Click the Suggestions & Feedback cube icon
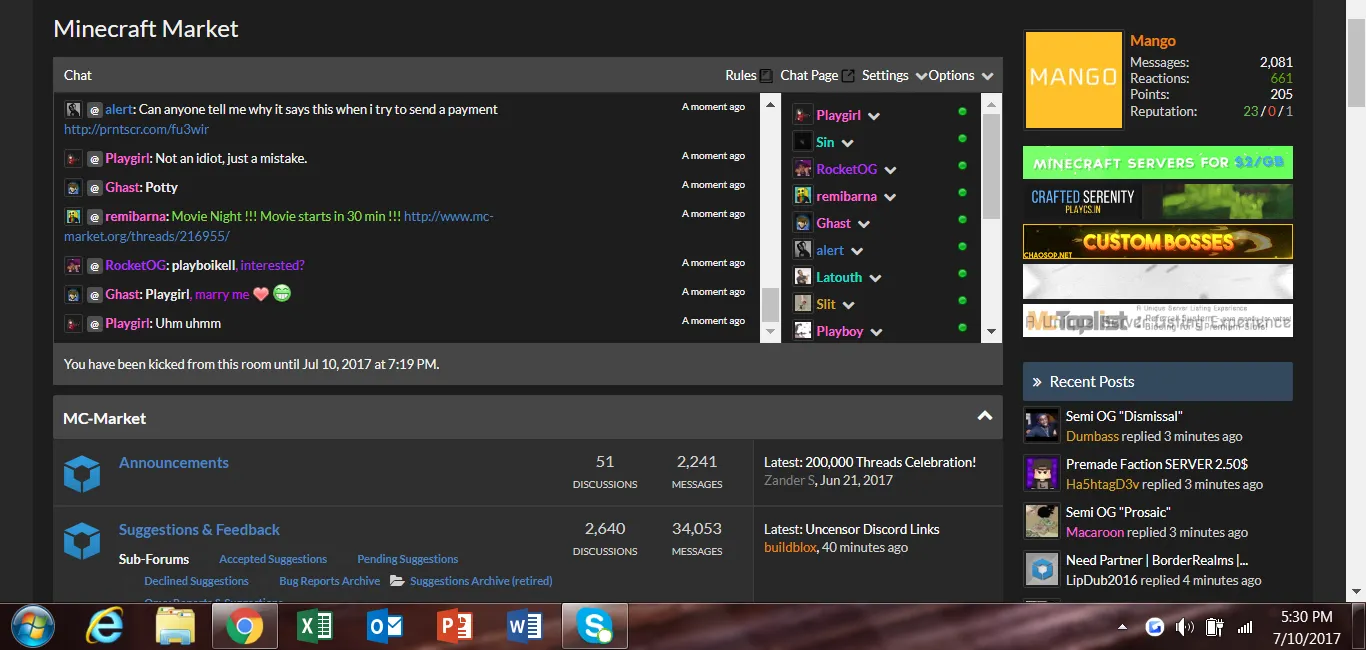1366x650 pixels. point(82,540)
